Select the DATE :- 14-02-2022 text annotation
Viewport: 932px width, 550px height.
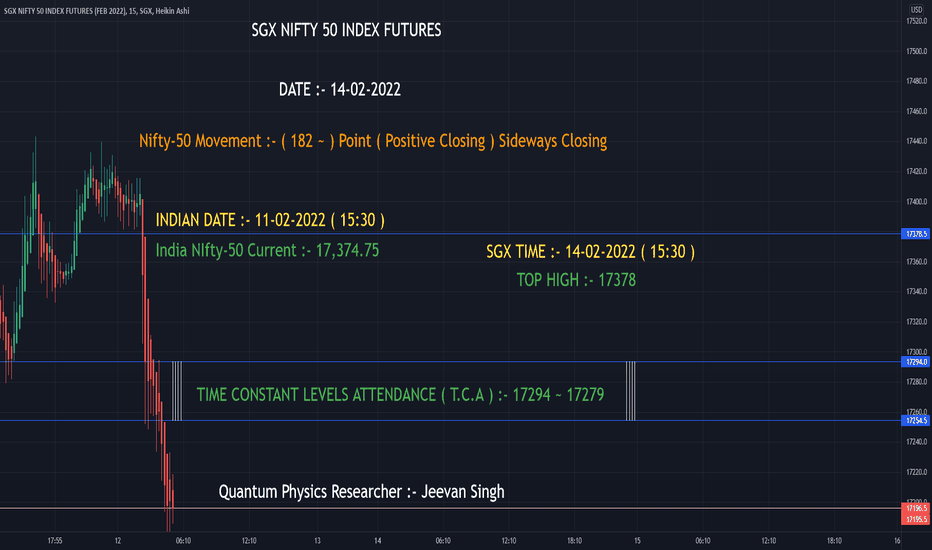coord(340,89)
